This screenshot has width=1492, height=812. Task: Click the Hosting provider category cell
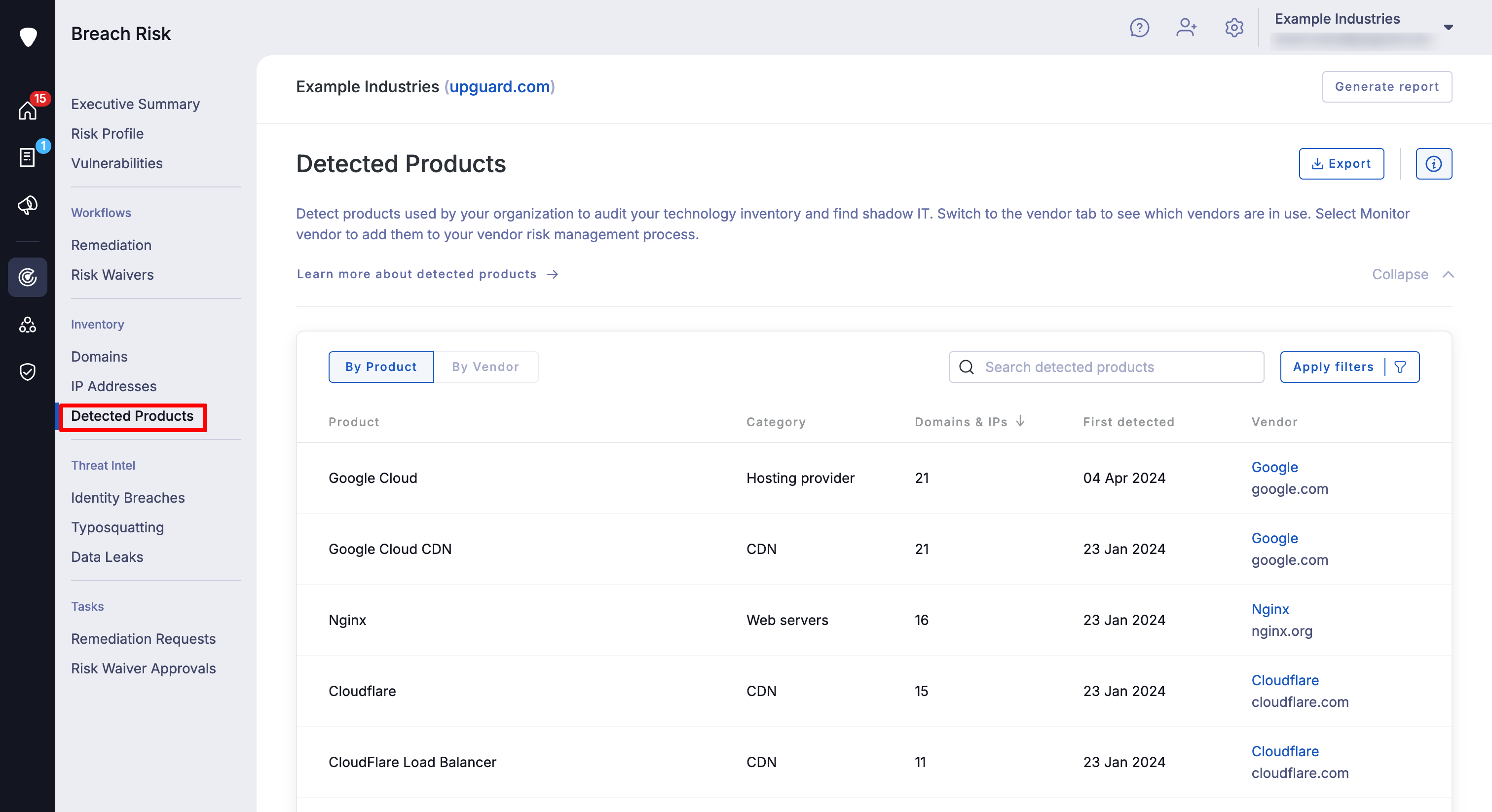(800, 479)
